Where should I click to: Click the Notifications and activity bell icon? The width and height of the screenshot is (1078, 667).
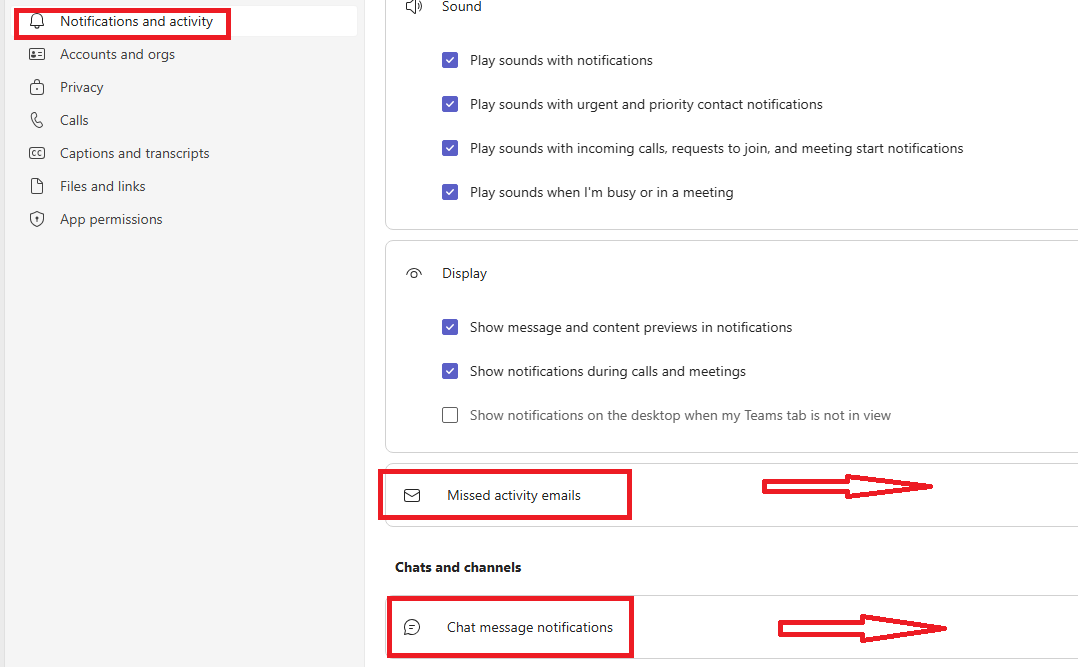(37, 21)
